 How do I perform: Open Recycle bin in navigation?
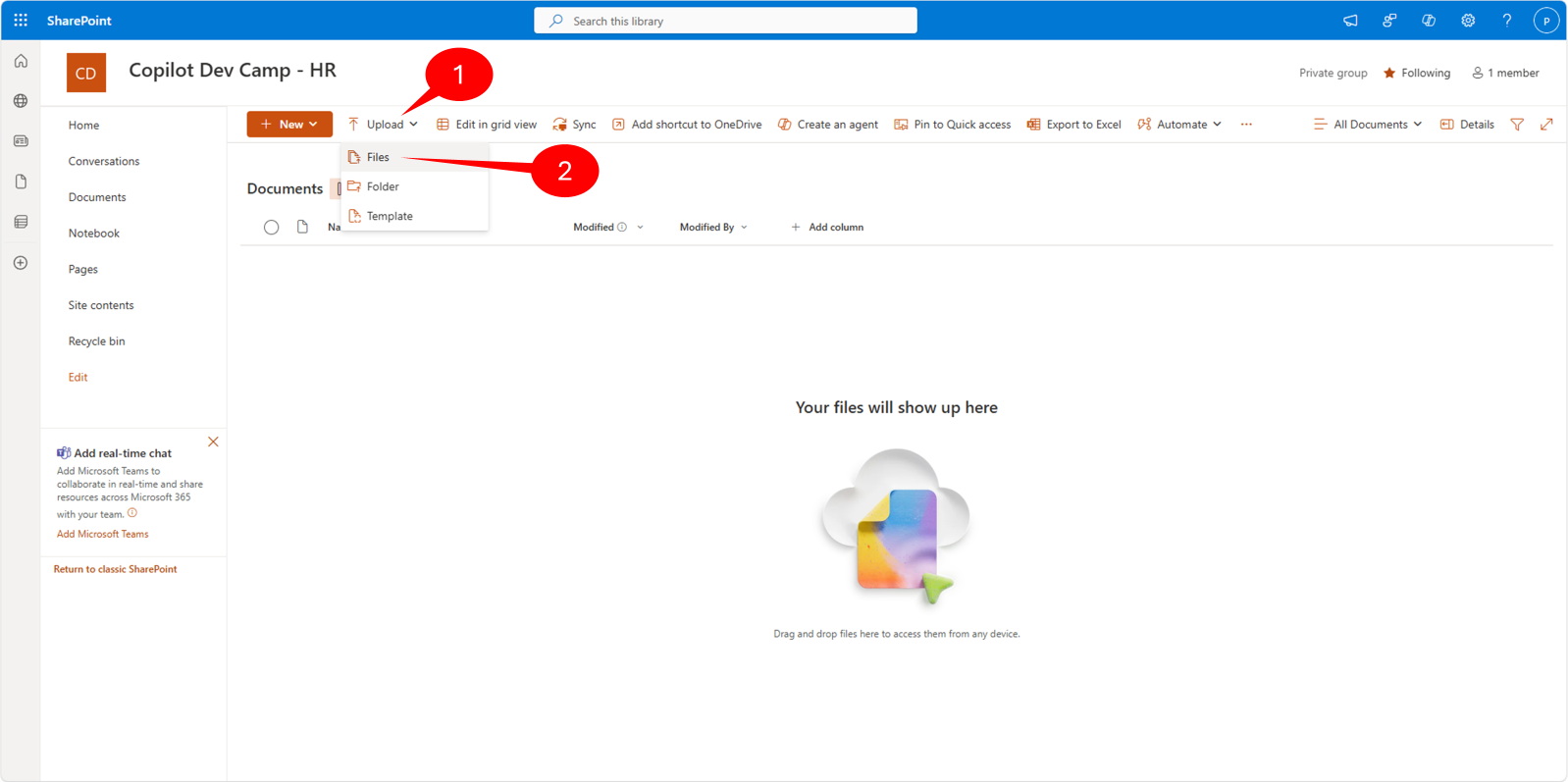tap(96, 341)
